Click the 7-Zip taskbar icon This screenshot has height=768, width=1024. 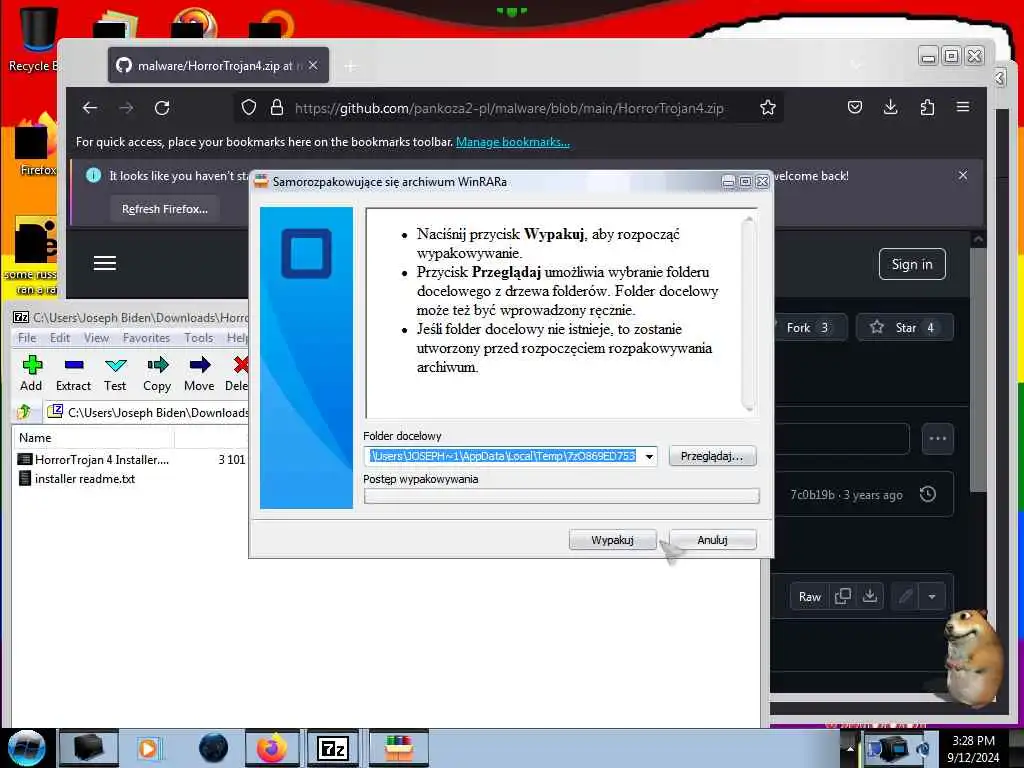tap(333, 748)
